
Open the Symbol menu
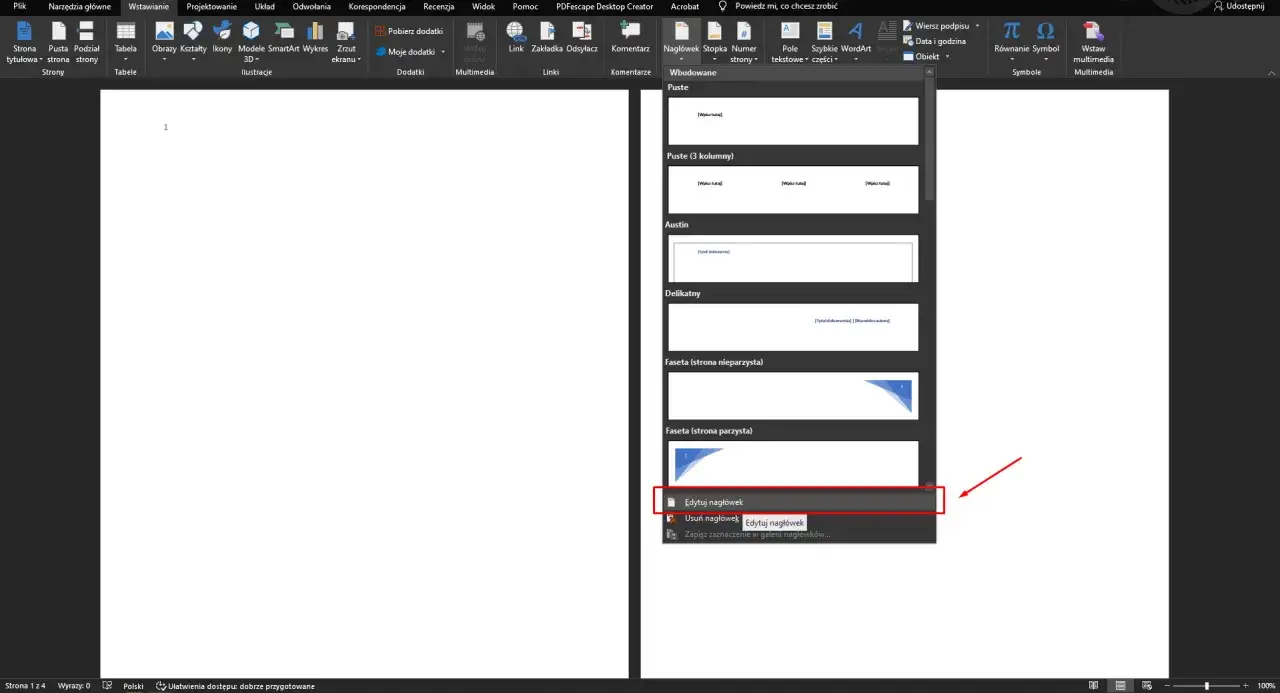pyautogui.click(x=1046, y=42)
